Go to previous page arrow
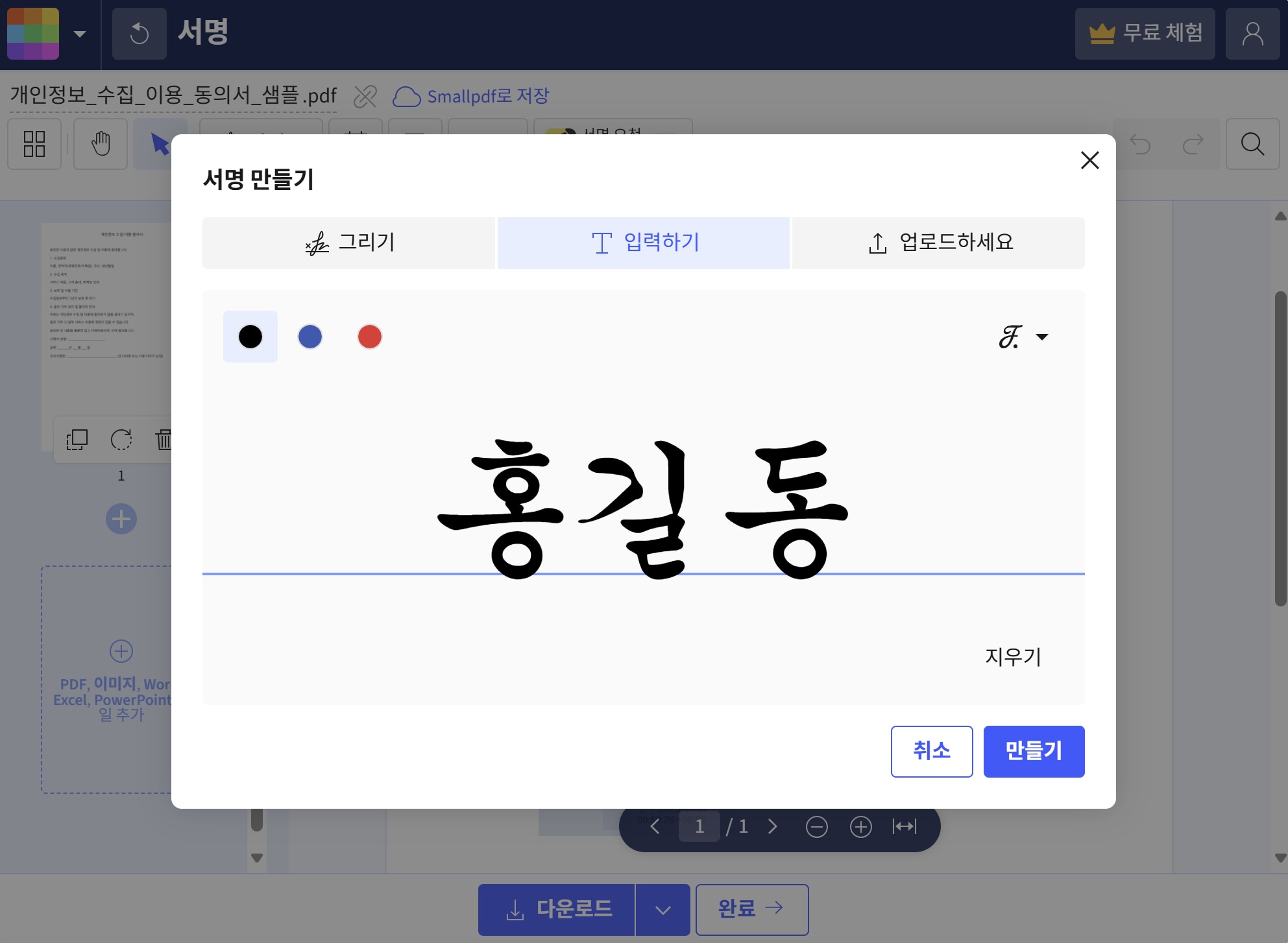The image size is (1288, 943). [x=655, y=826]
